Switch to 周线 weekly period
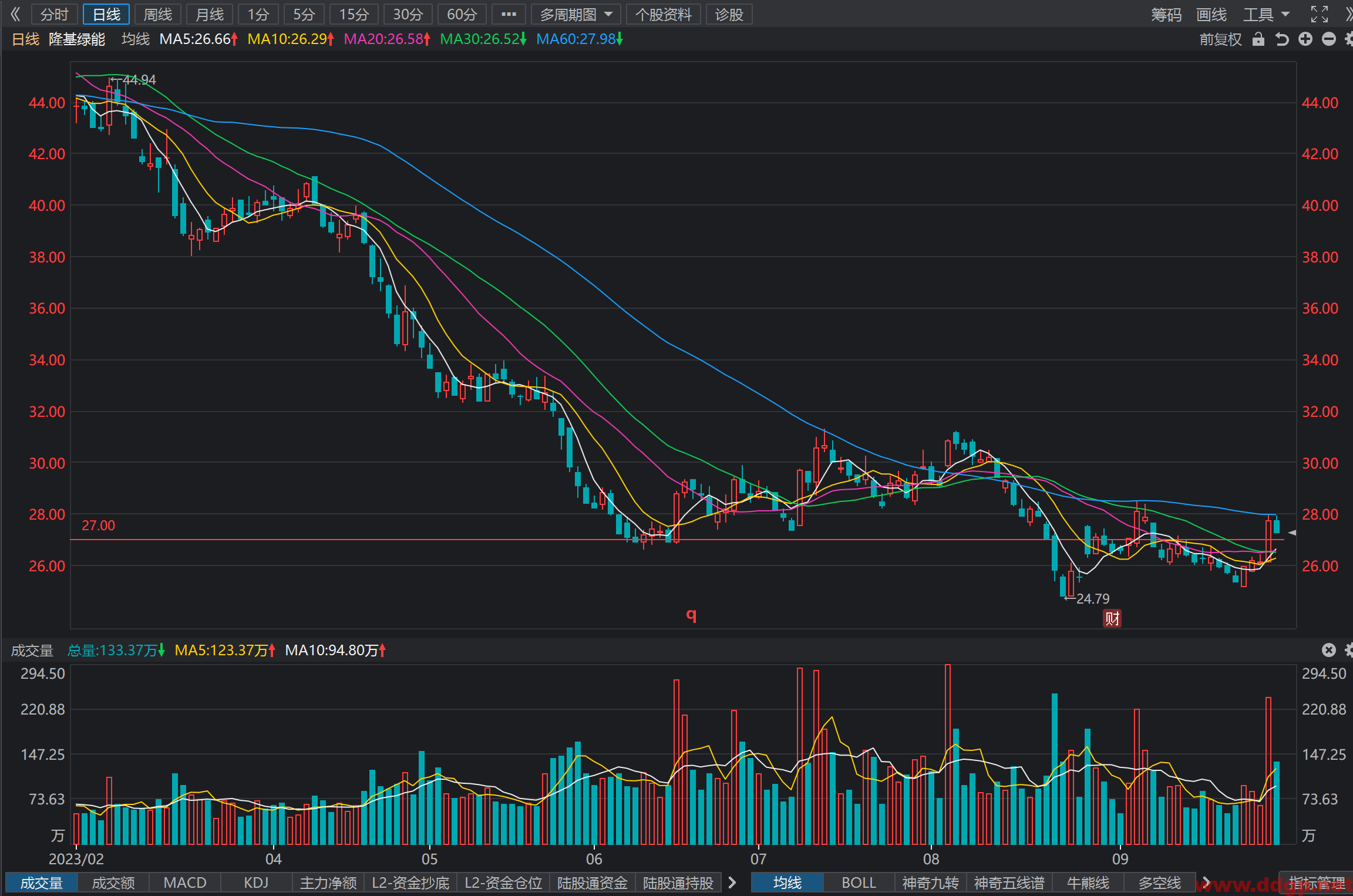Screen dimensions: 1353x896 (158, 14)
